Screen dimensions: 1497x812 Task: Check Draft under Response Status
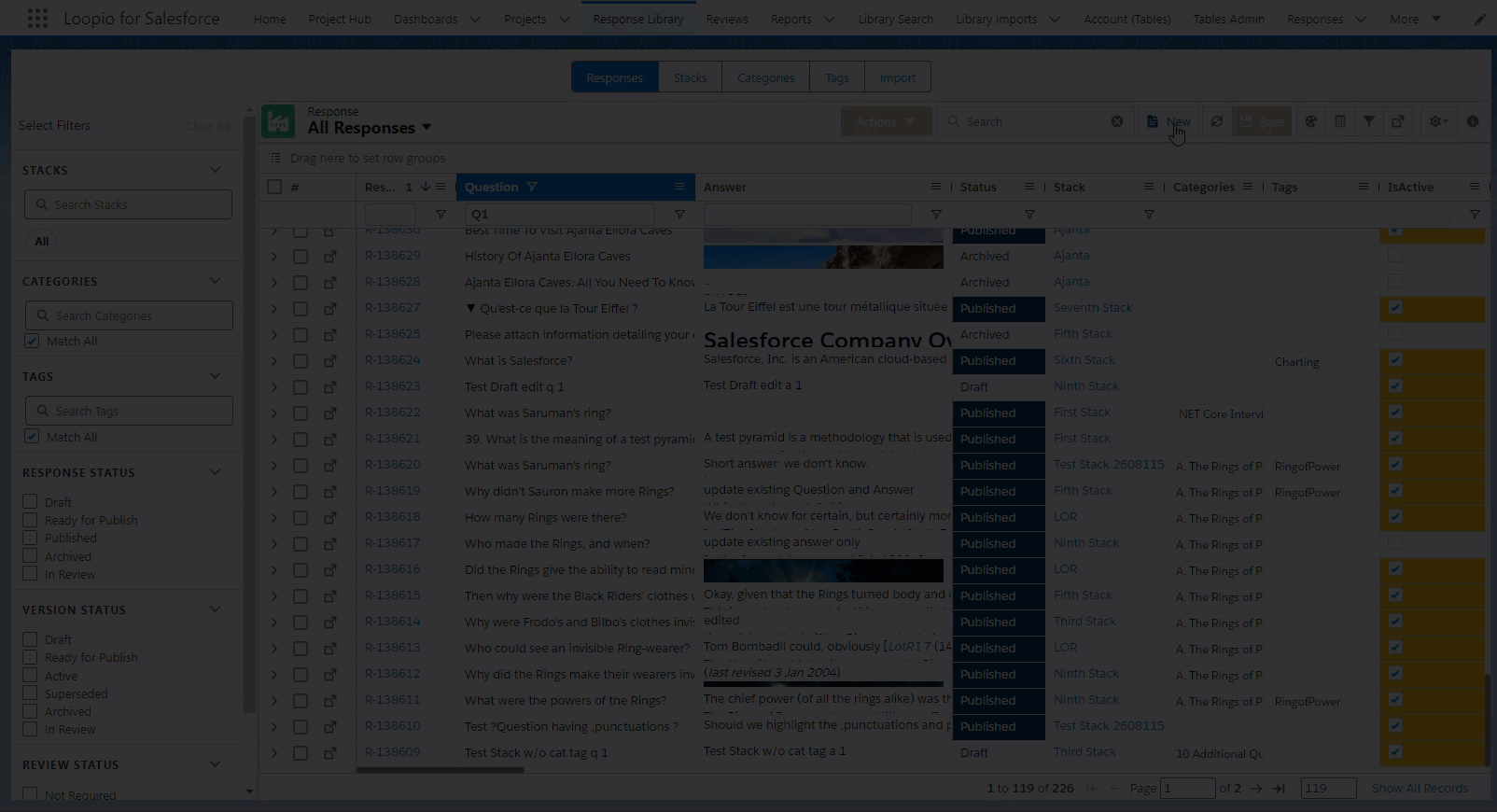click(30, 502)
